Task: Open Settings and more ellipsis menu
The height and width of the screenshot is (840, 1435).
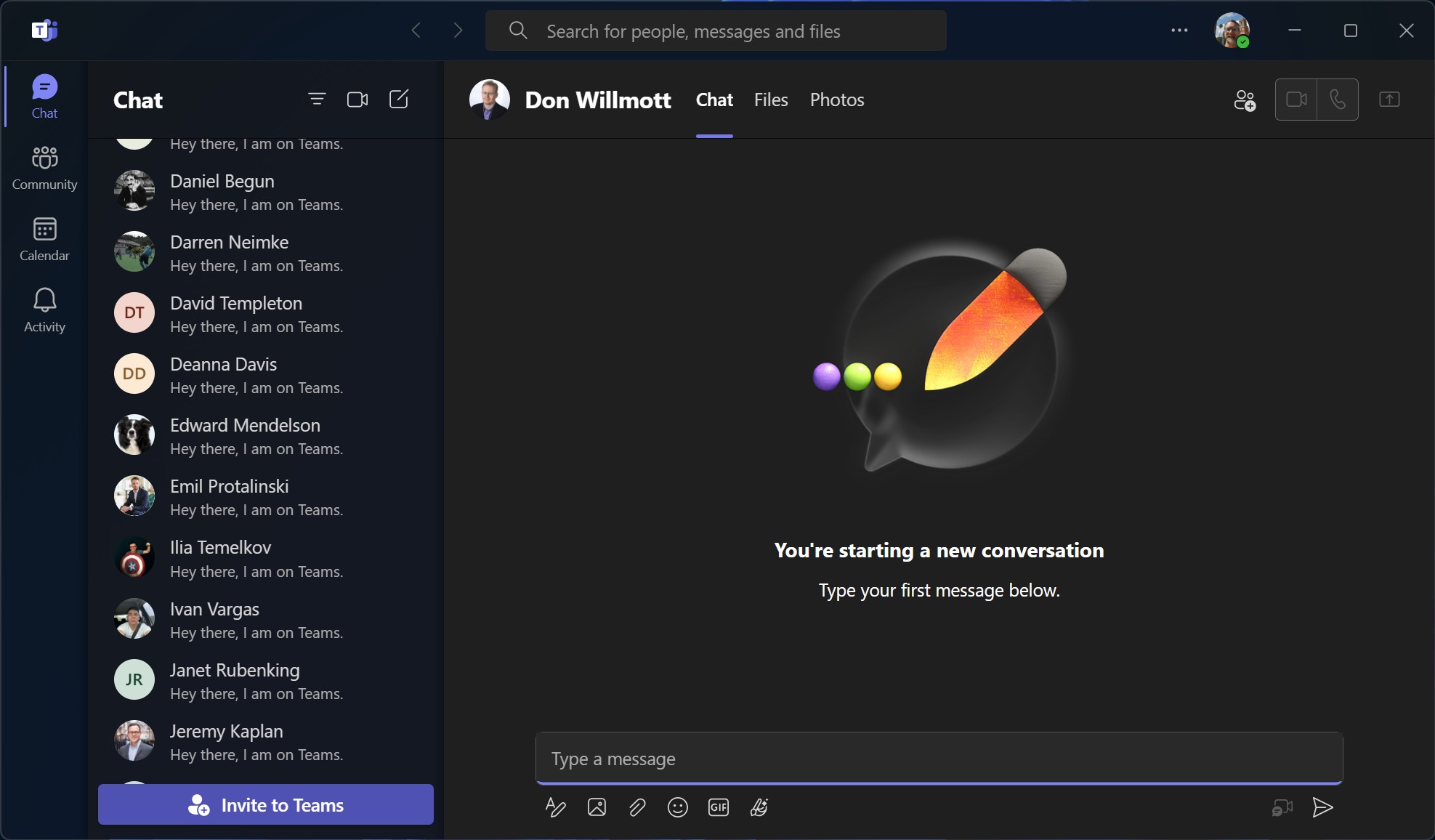Action: click(x=1179, y=31)
